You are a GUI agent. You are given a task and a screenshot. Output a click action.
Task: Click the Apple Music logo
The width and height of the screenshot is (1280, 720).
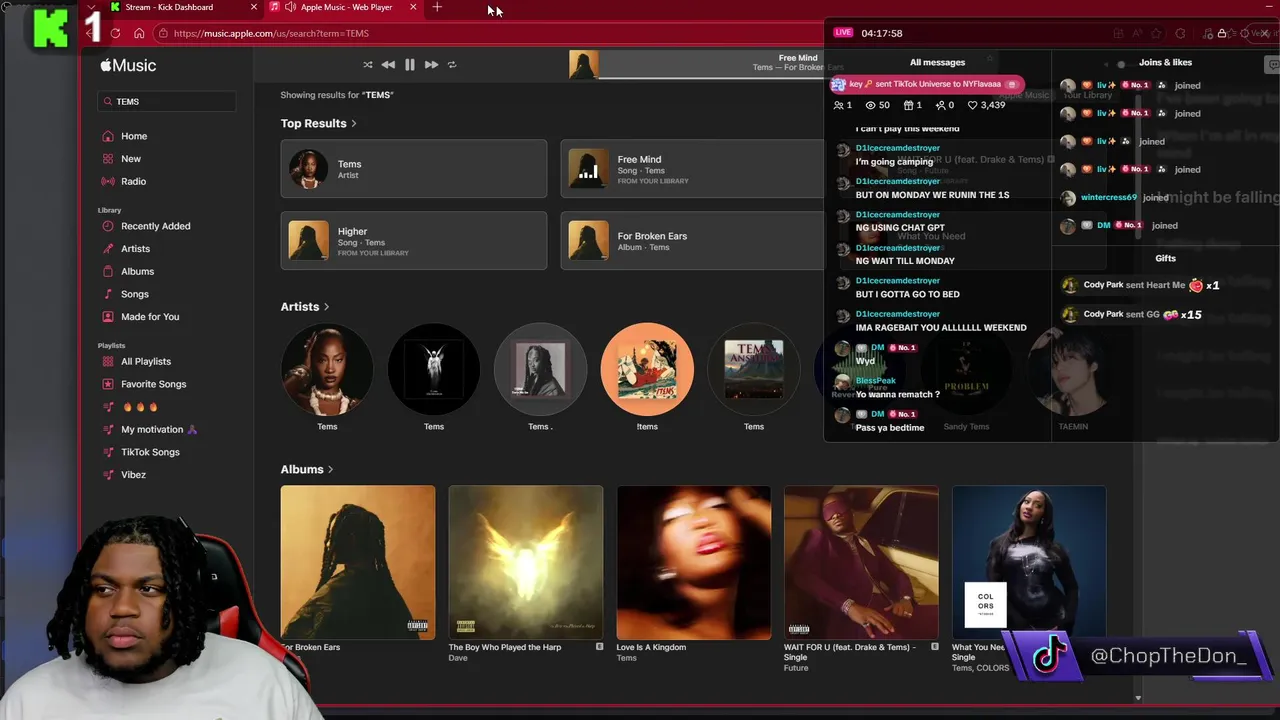128,65
